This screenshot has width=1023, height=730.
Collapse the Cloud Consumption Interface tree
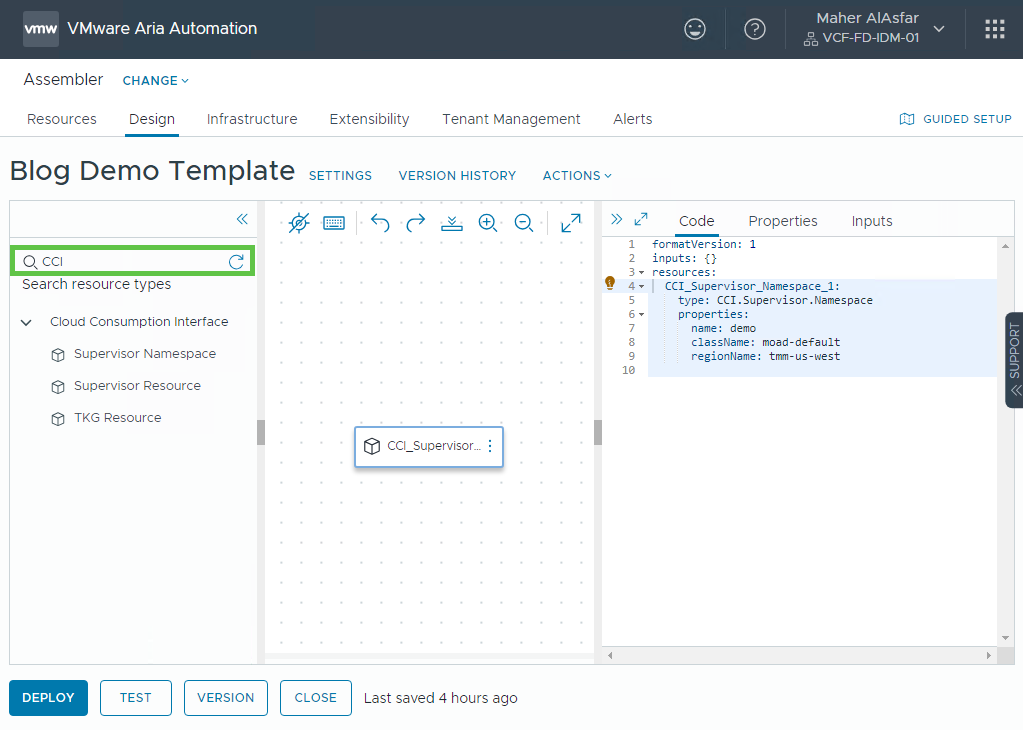coord(26,322)
